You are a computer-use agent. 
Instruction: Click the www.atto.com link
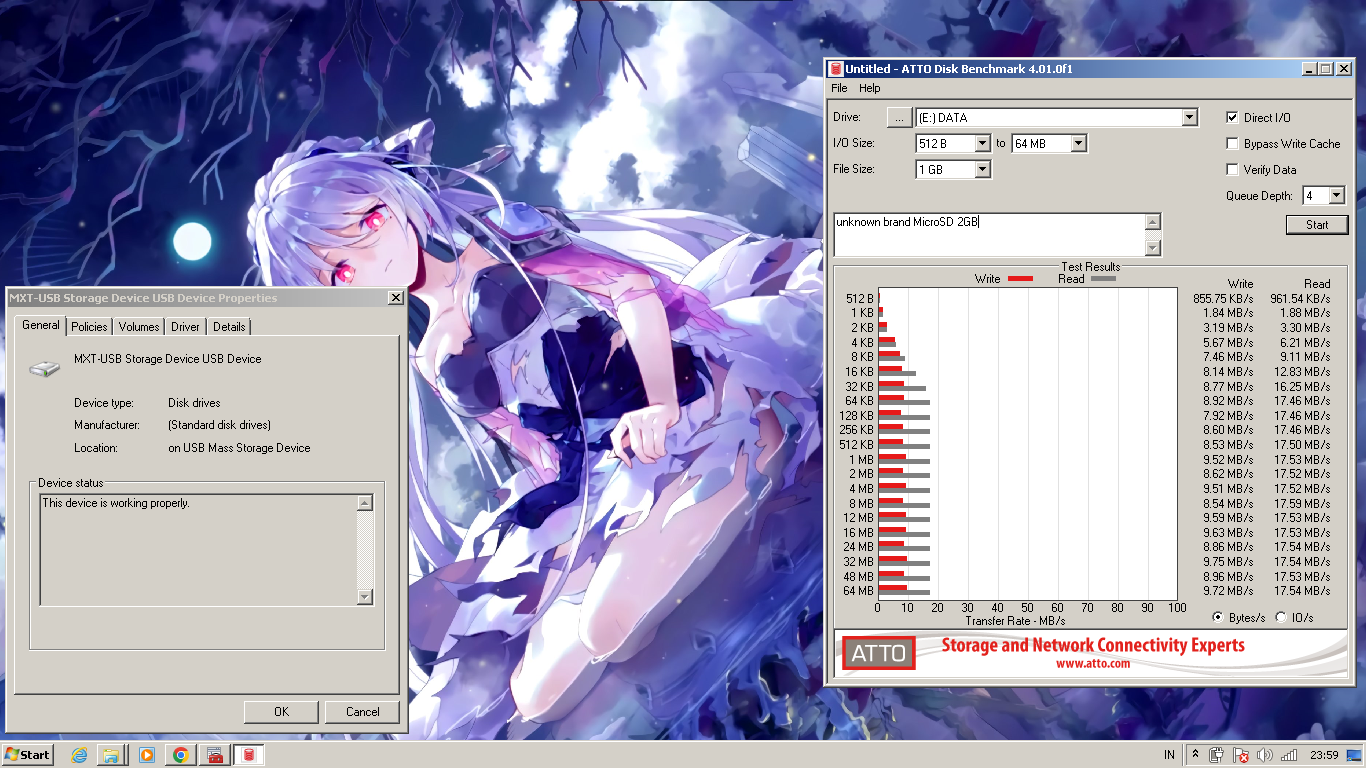coord(1092,663)
